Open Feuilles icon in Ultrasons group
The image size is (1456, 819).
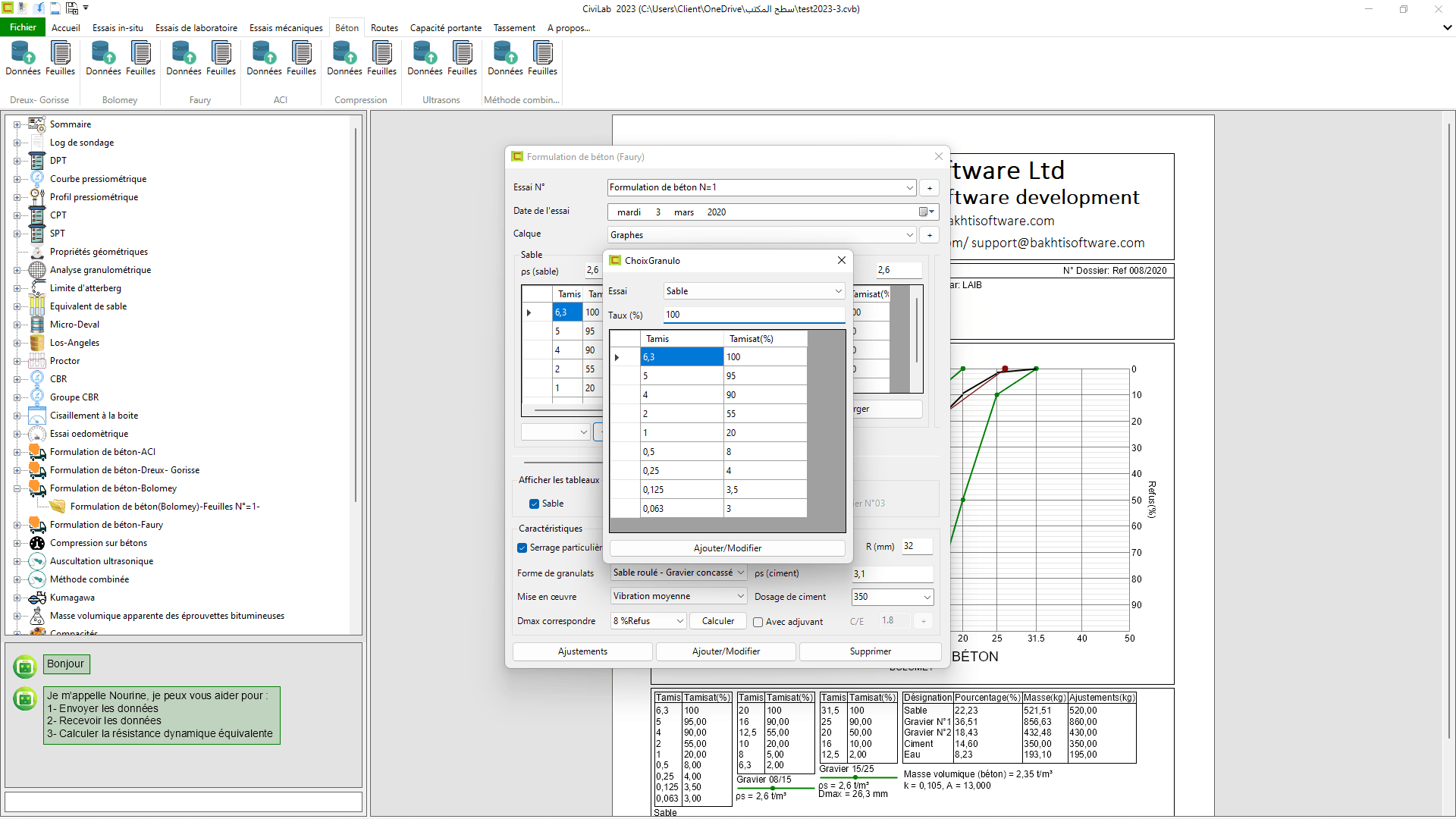[463, 58]
